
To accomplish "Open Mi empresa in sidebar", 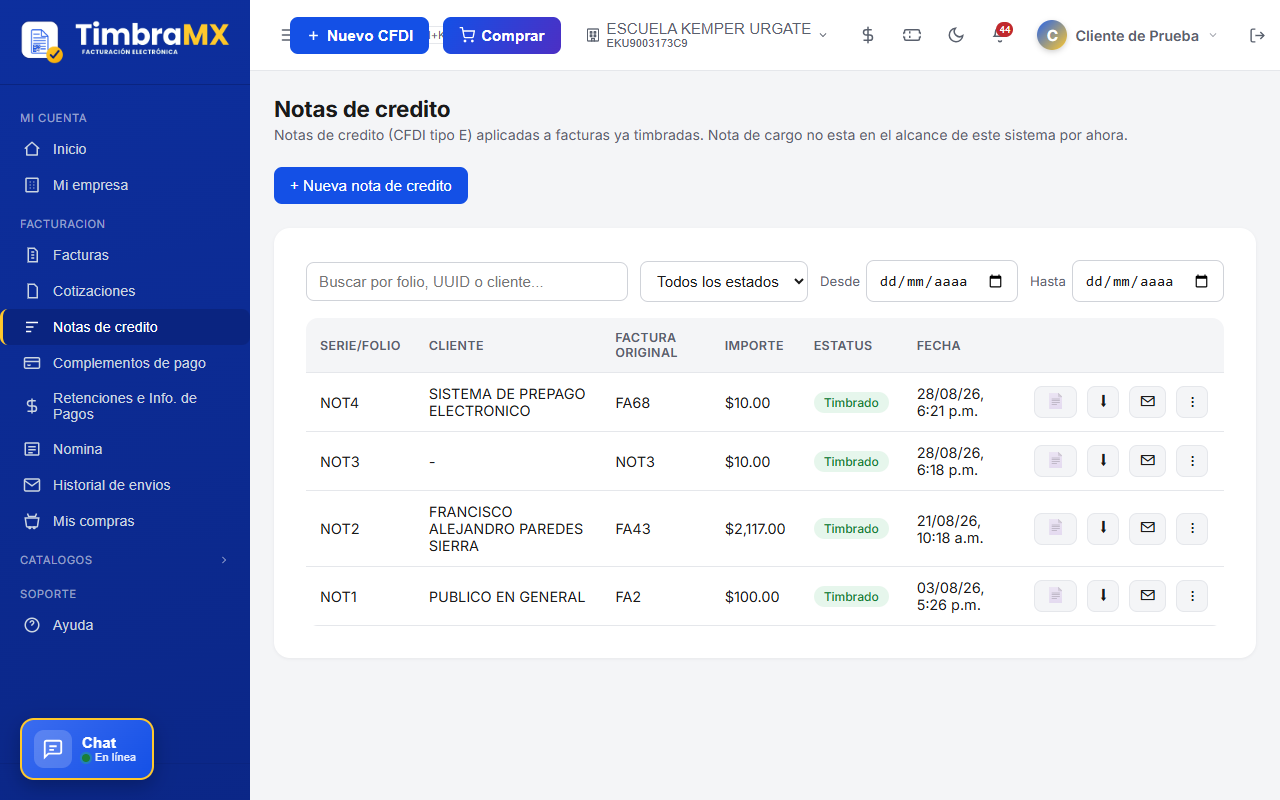I will [x=125, y=185].
